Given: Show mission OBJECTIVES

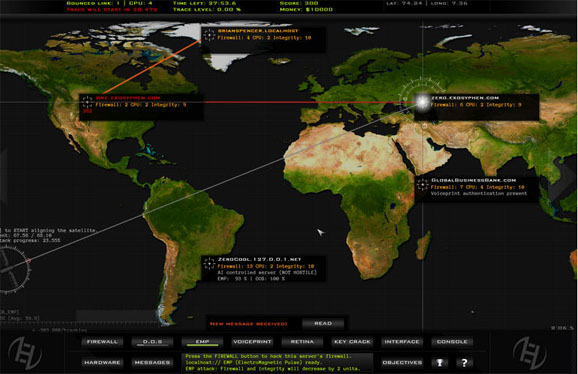Looking at the screenshot, I should [402, 363].
